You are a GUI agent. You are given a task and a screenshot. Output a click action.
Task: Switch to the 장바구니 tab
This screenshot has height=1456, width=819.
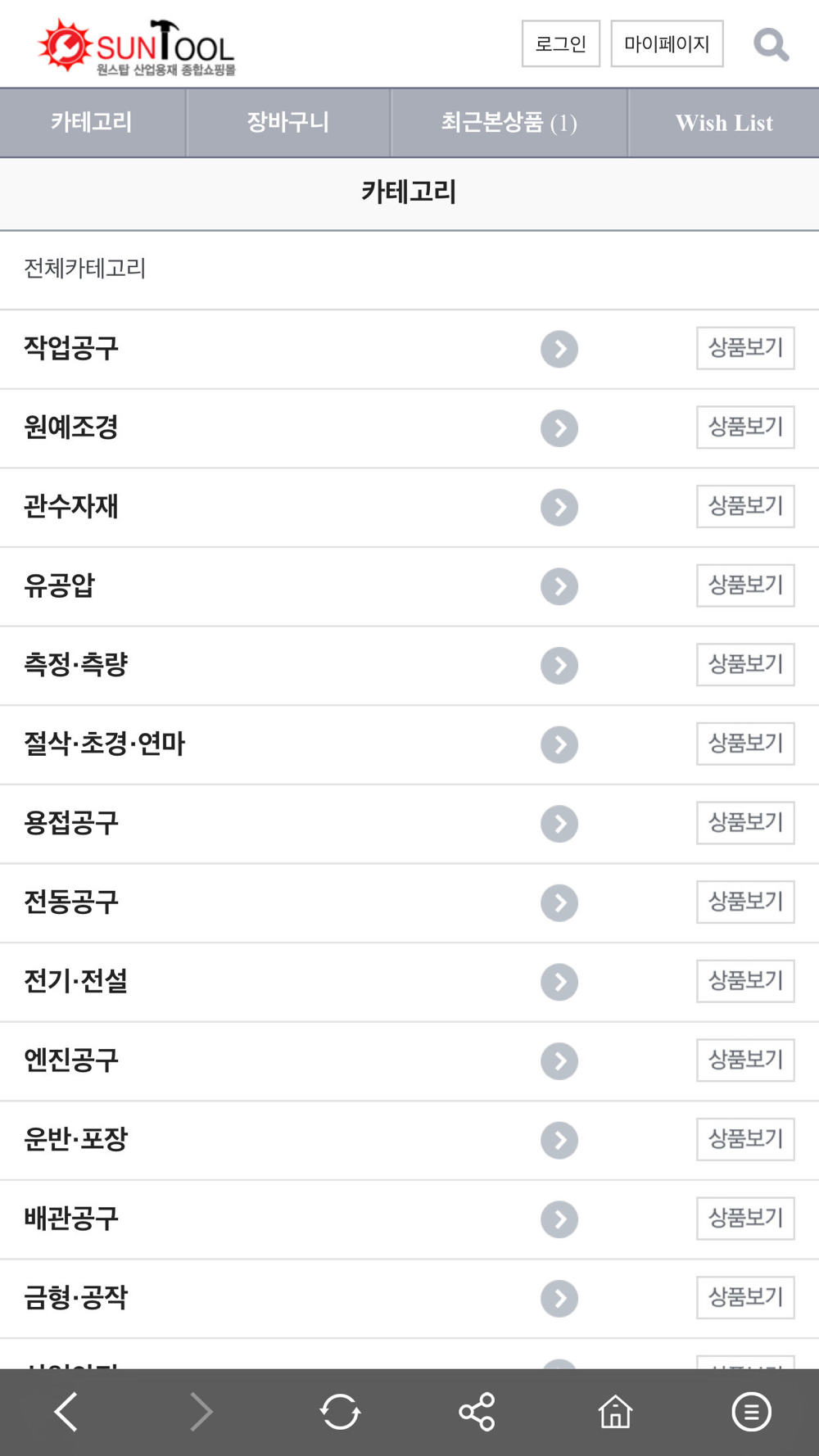pyautogui.click(x=288, y=123)
